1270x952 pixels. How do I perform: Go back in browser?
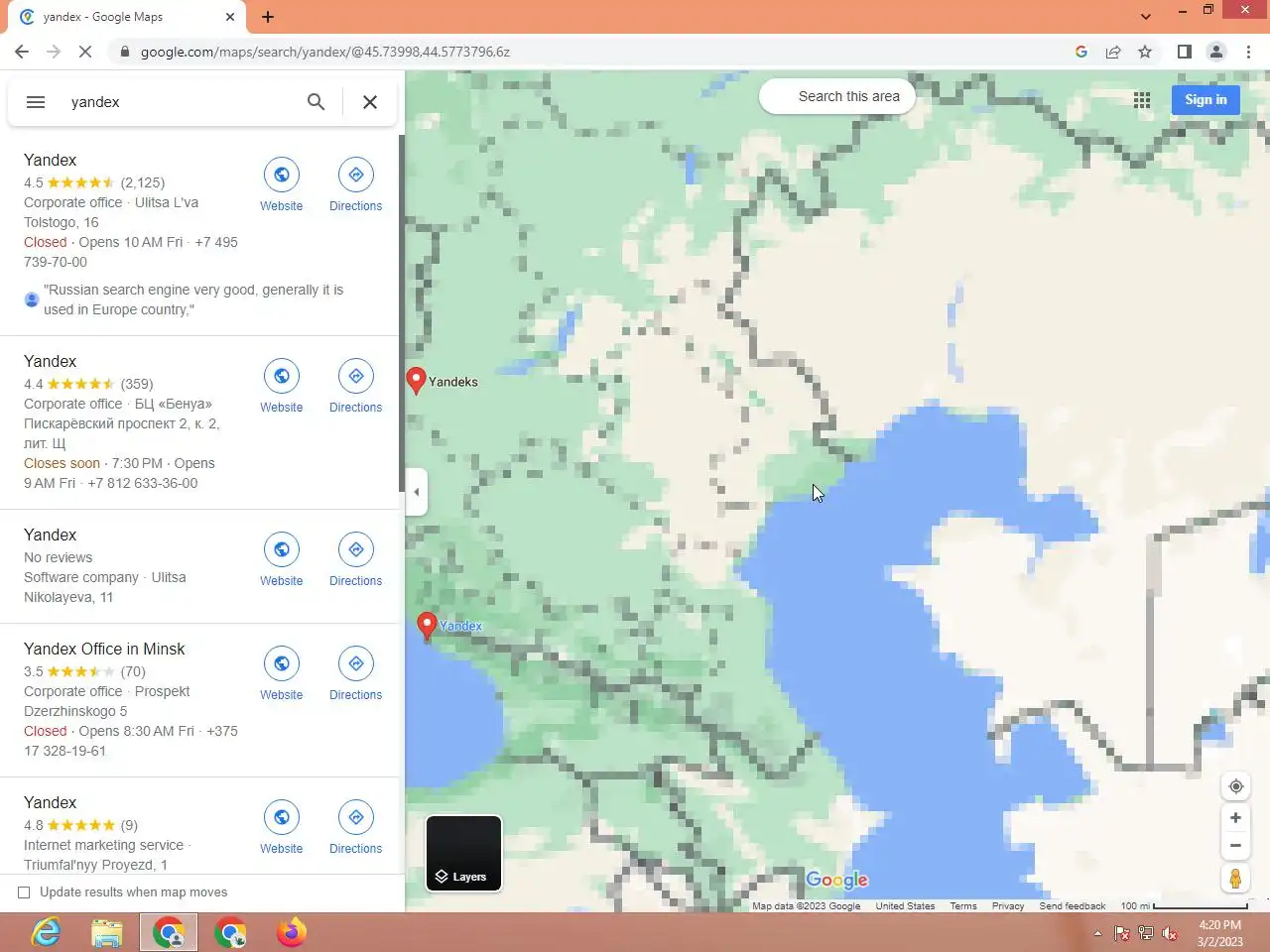point(22,52)
